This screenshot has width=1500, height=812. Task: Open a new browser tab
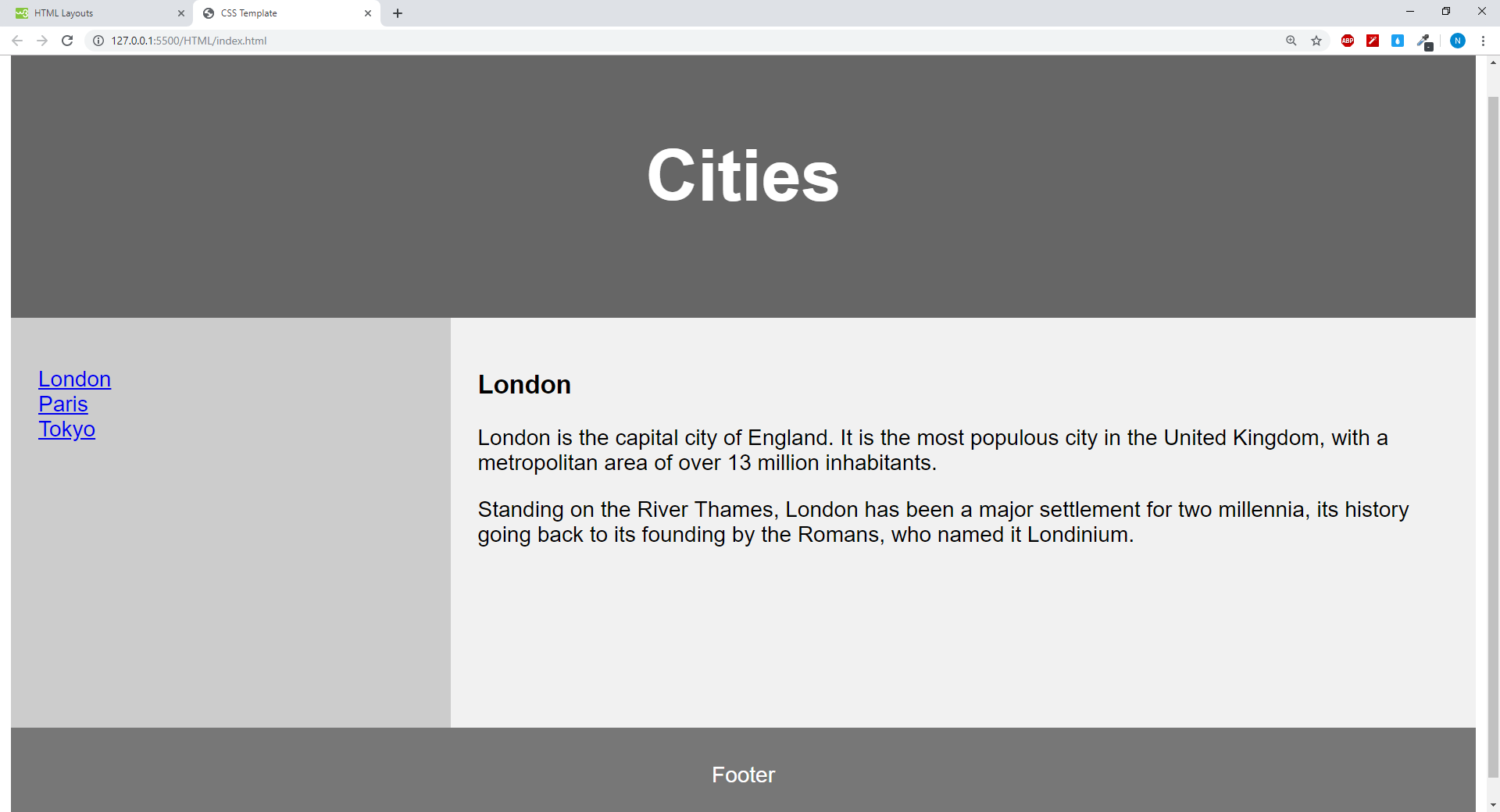pos(398,13)
